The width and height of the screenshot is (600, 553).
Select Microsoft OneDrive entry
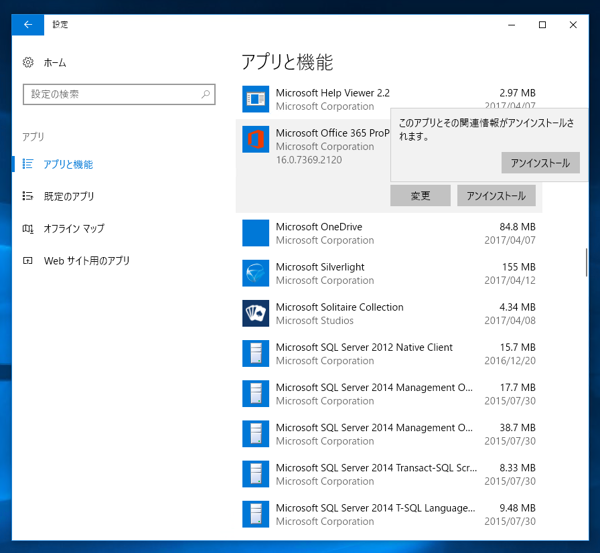[389, 233]
